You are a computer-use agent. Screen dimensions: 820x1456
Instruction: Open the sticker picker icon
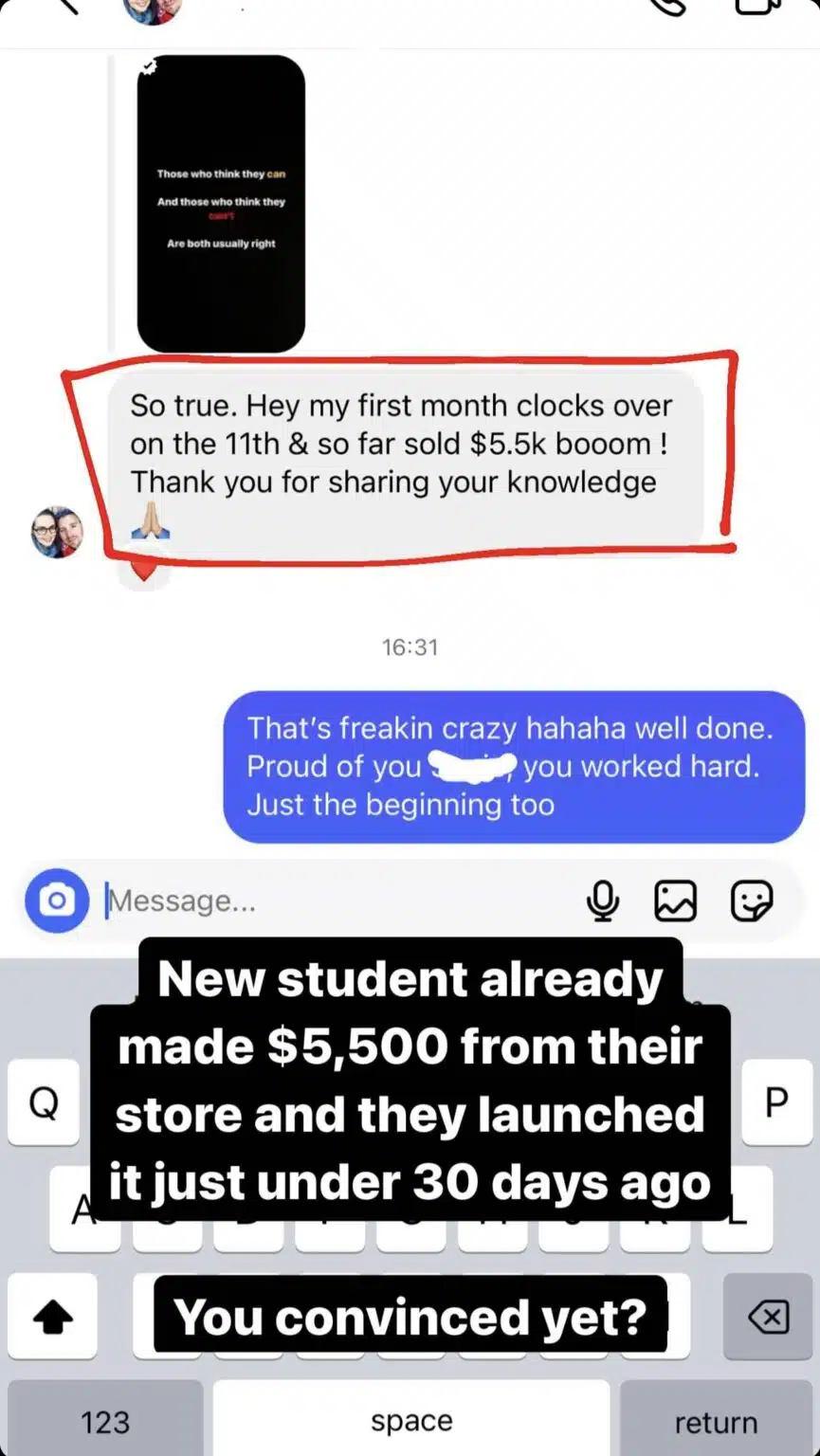[752, 901]
